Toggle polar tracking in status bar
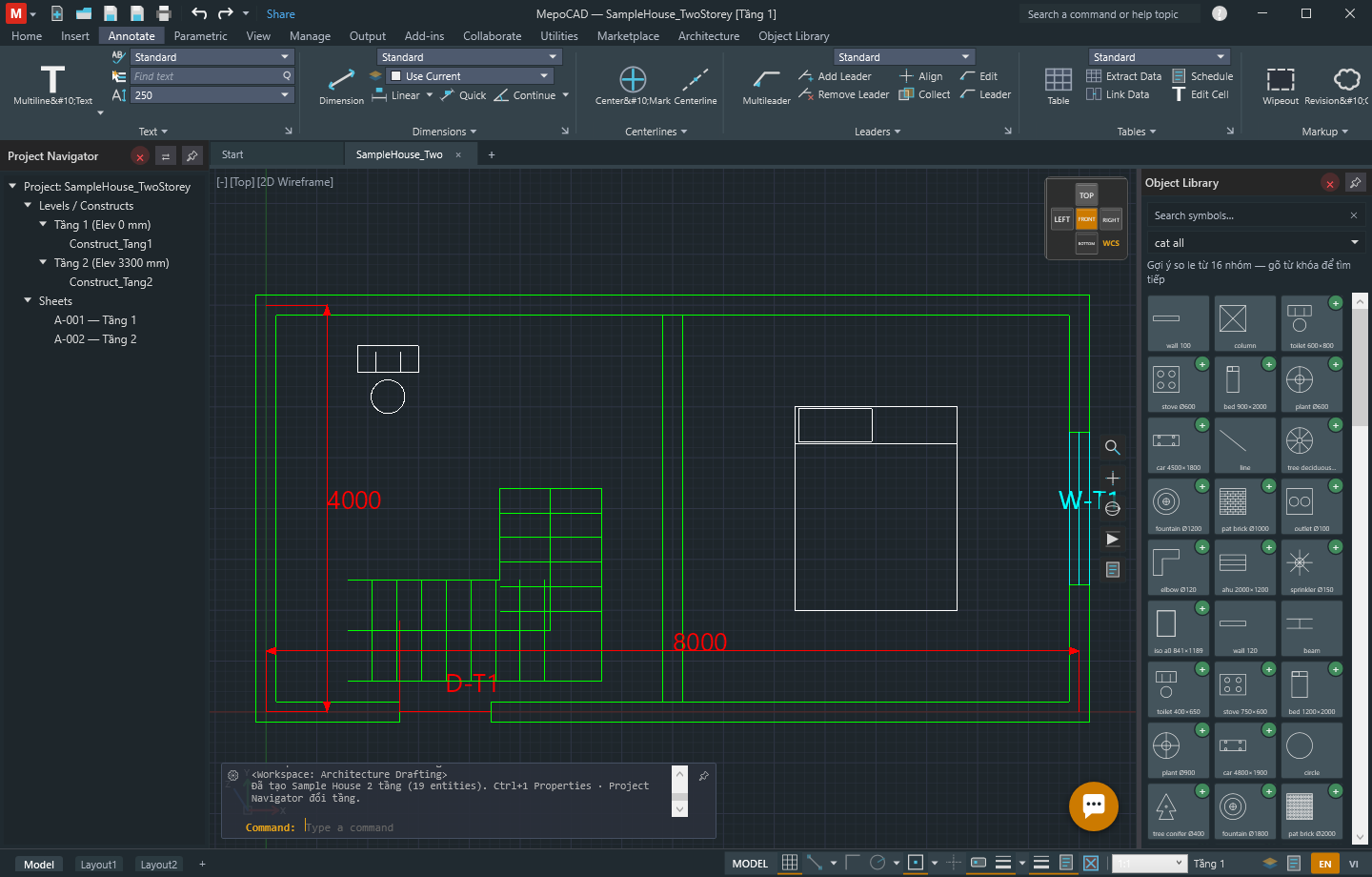This screenshot has width=1372, height=877. (878, 863)
